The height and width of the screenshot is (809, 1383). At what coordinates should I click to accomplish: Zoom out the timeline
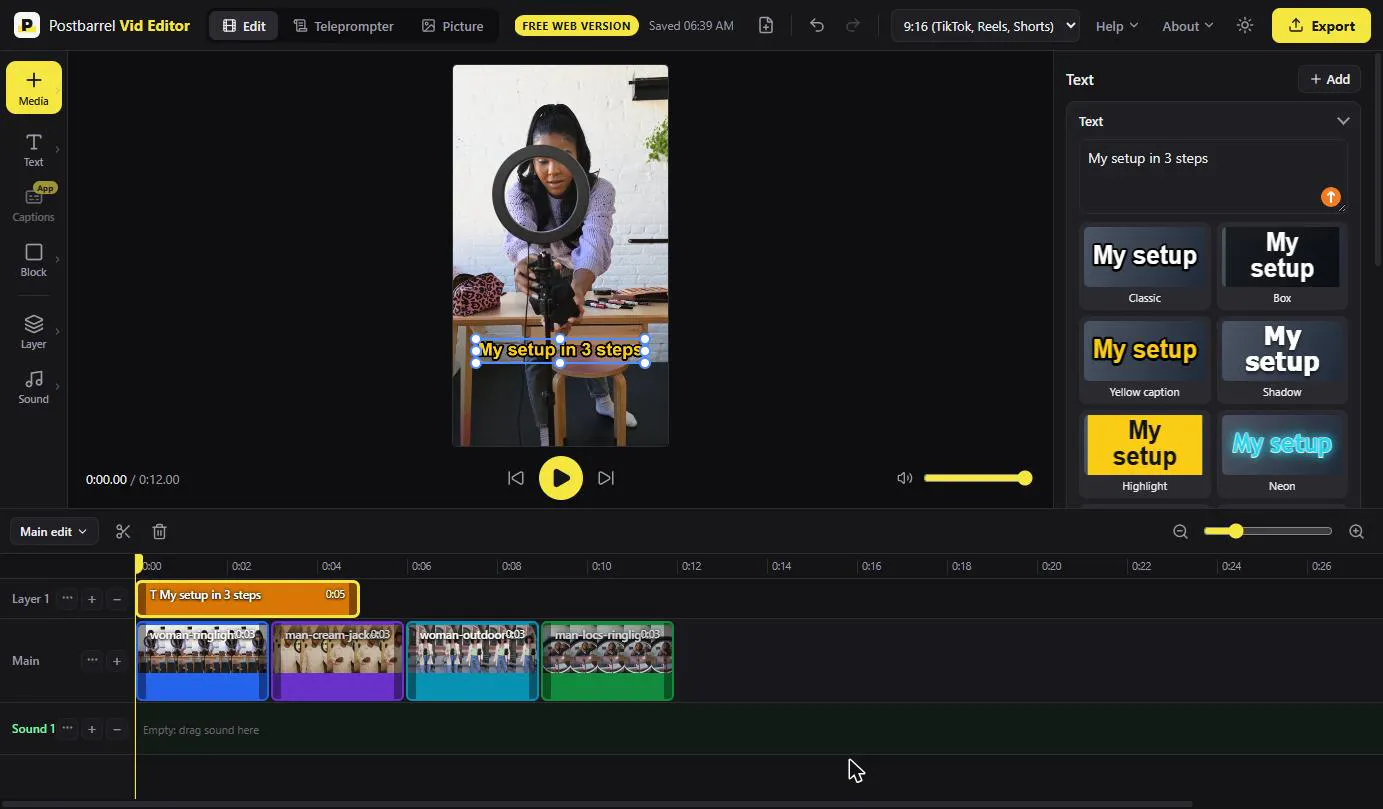click(1180, 531)
